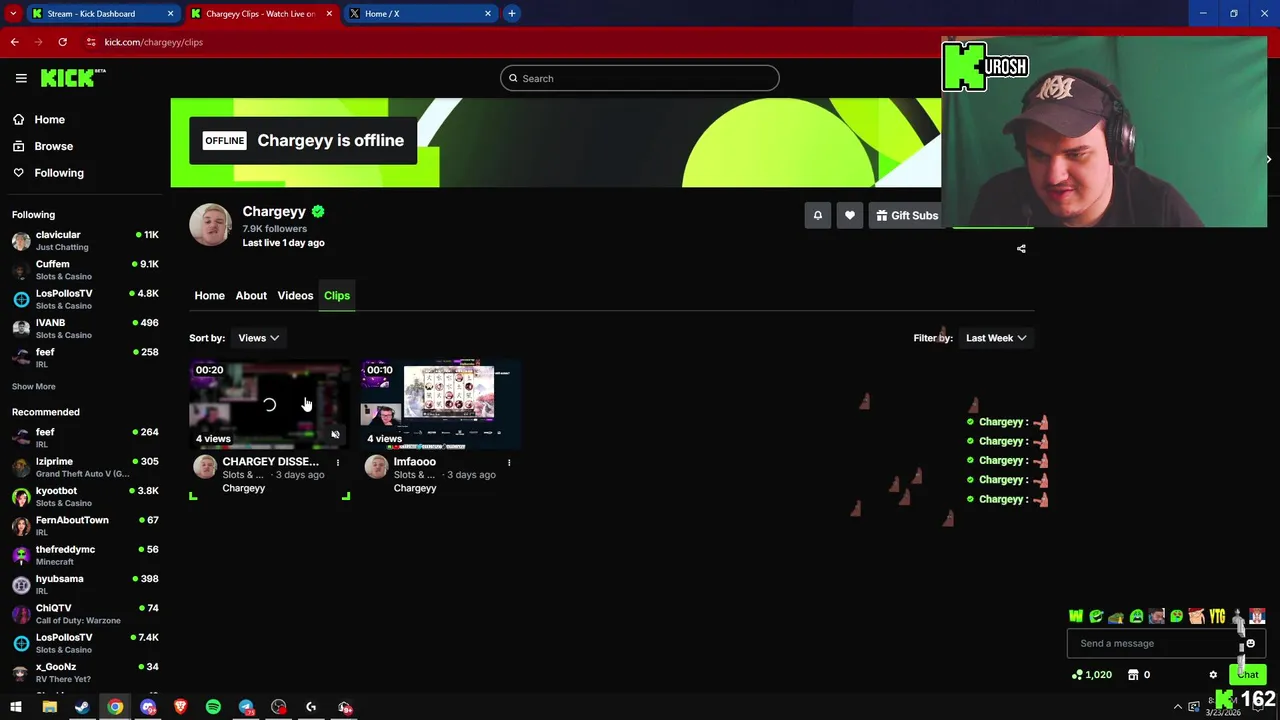Viewport: 1280px width, 720px height.
Task: Open FernAboutTown in Recommended list
Action: pos(85,525)
